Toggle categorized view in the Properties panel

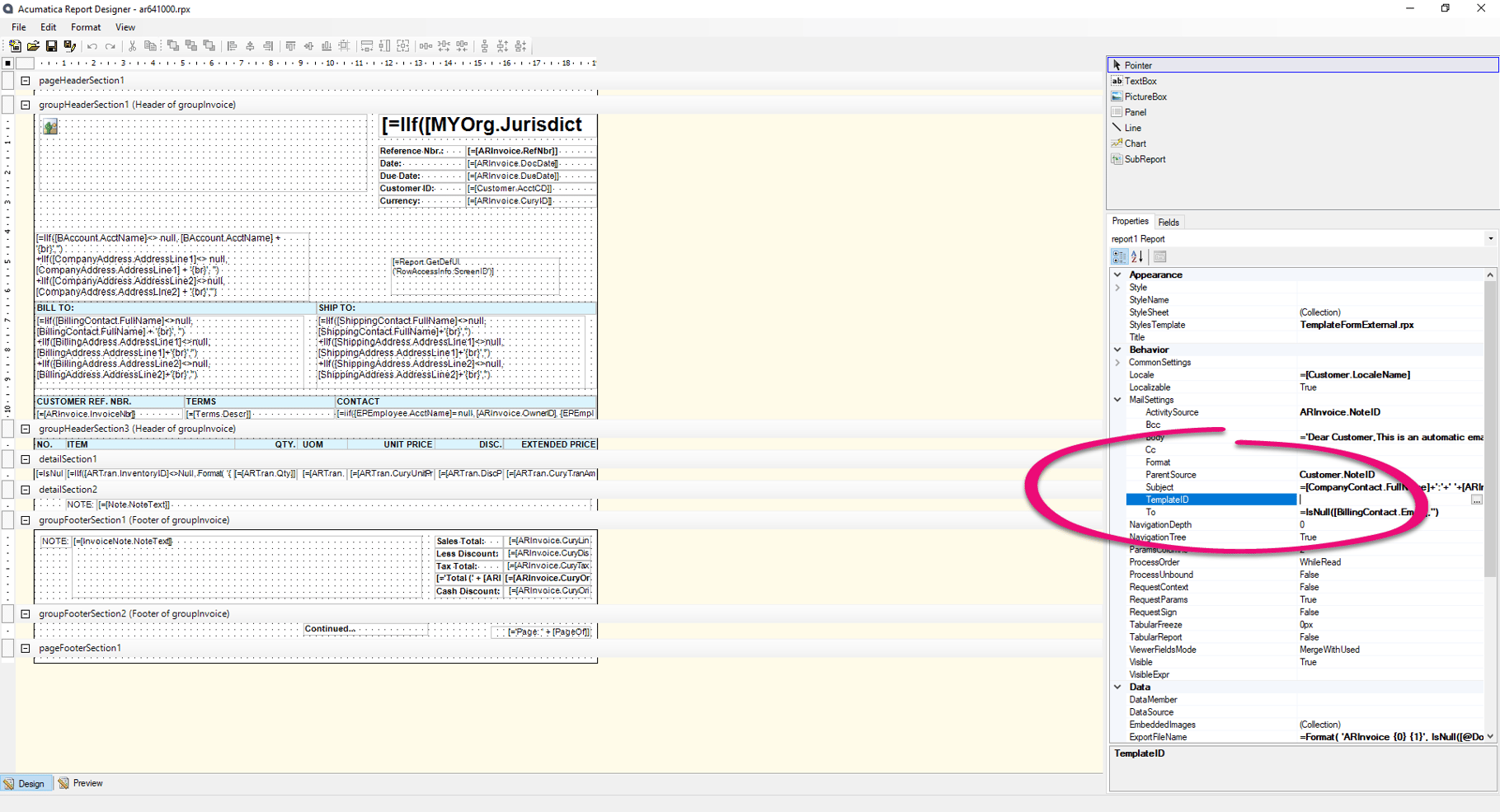1119,256
